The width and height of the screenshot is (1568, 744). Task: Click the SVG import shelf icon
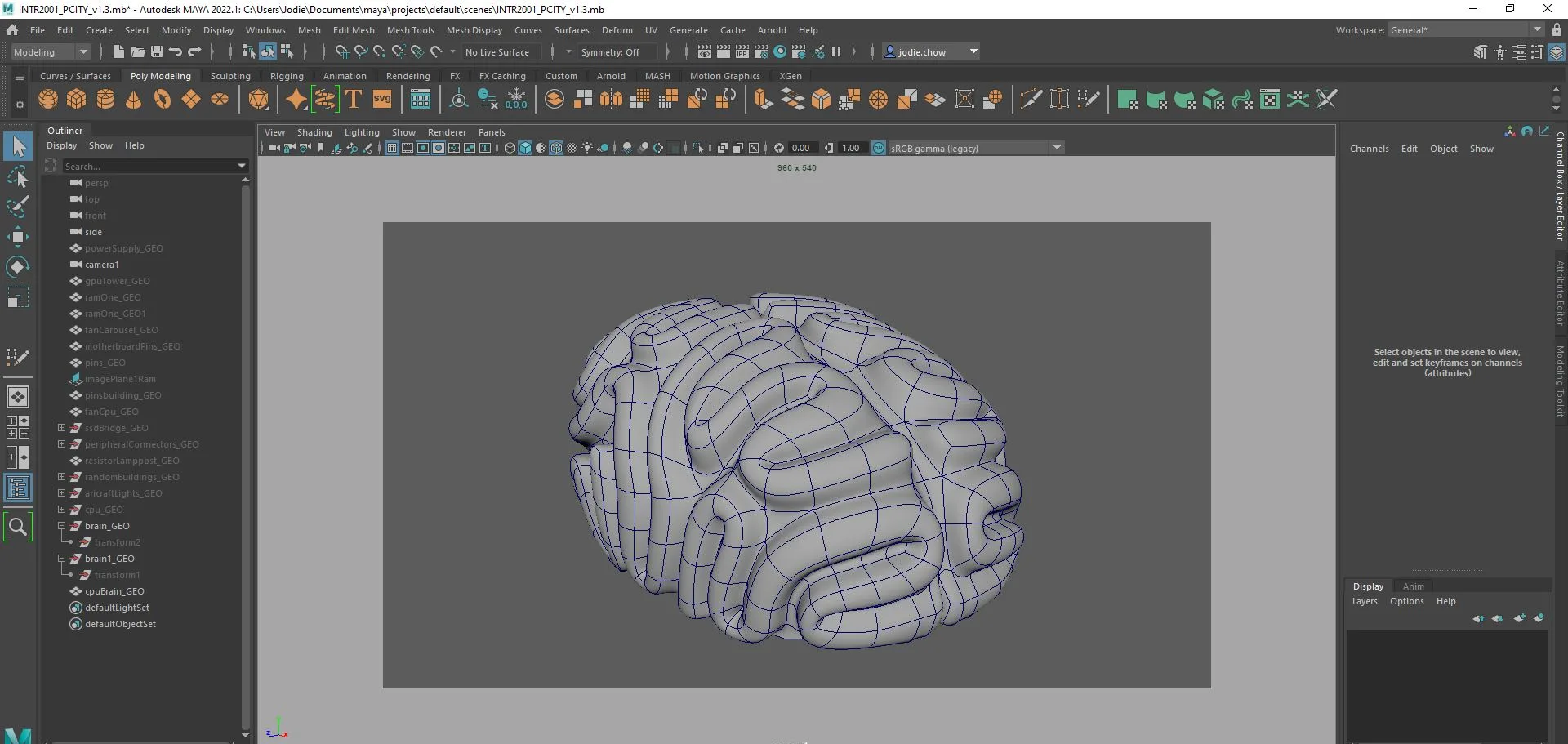coord(382,100)
